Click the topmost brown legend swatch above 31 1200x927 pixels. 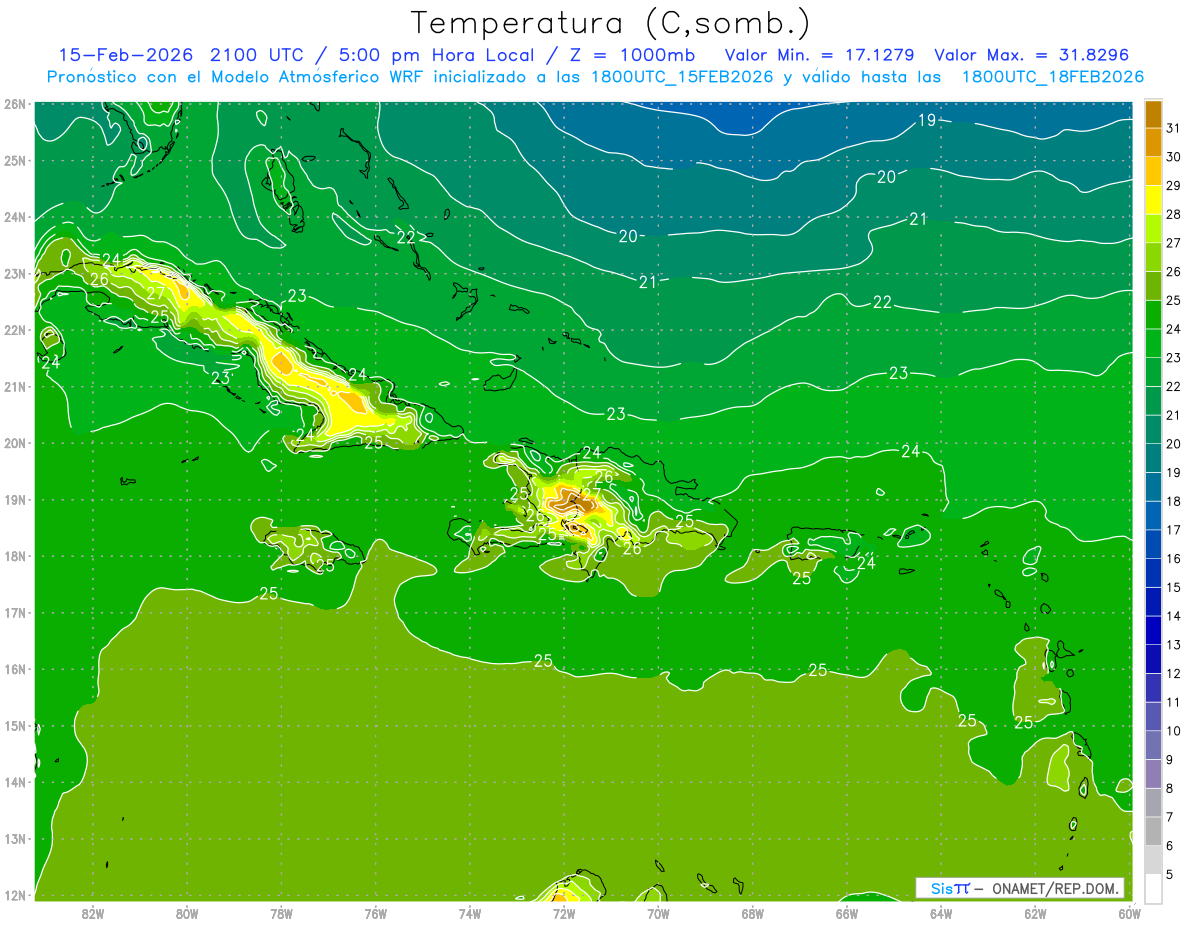pyautogui.click(x=1153, y=114)
